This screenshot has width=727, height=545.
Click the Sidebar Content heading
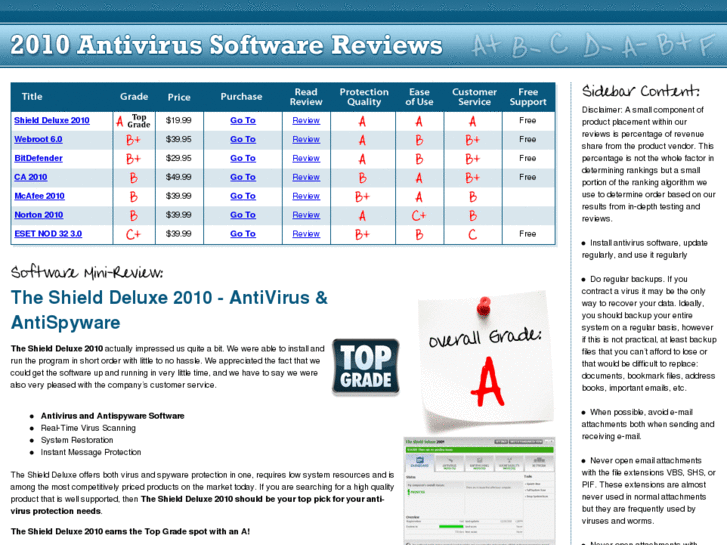pyautogui.click(x=641, y=90)
